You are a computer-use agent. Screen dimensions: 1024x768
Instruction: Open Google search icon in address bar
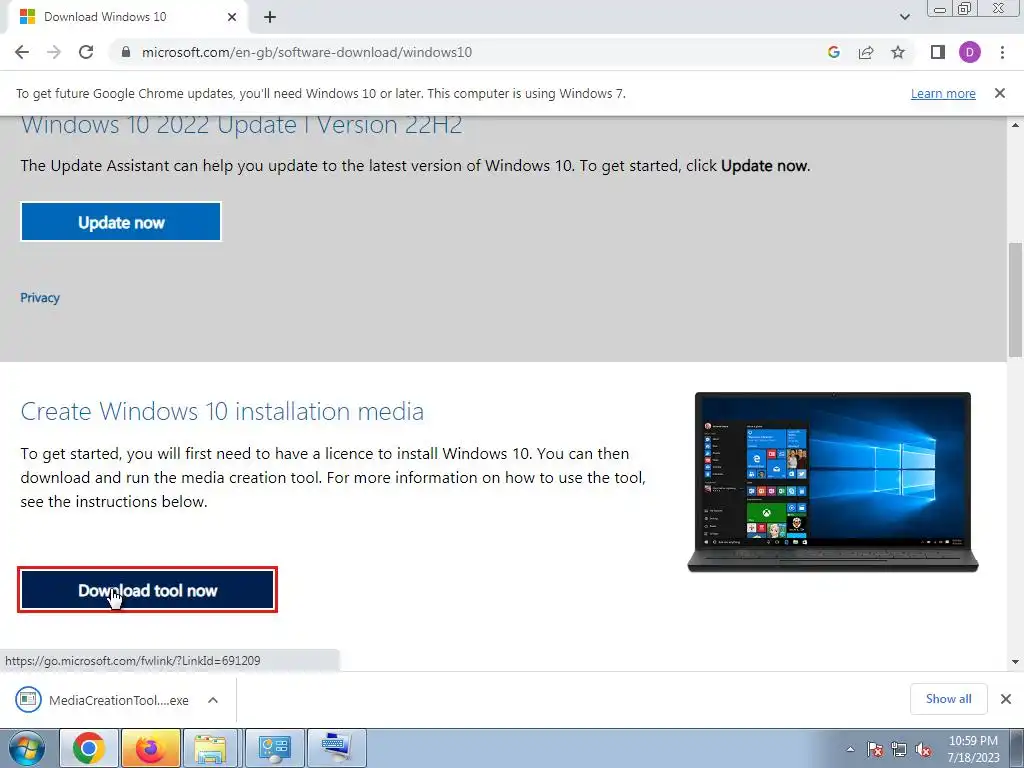833,52
